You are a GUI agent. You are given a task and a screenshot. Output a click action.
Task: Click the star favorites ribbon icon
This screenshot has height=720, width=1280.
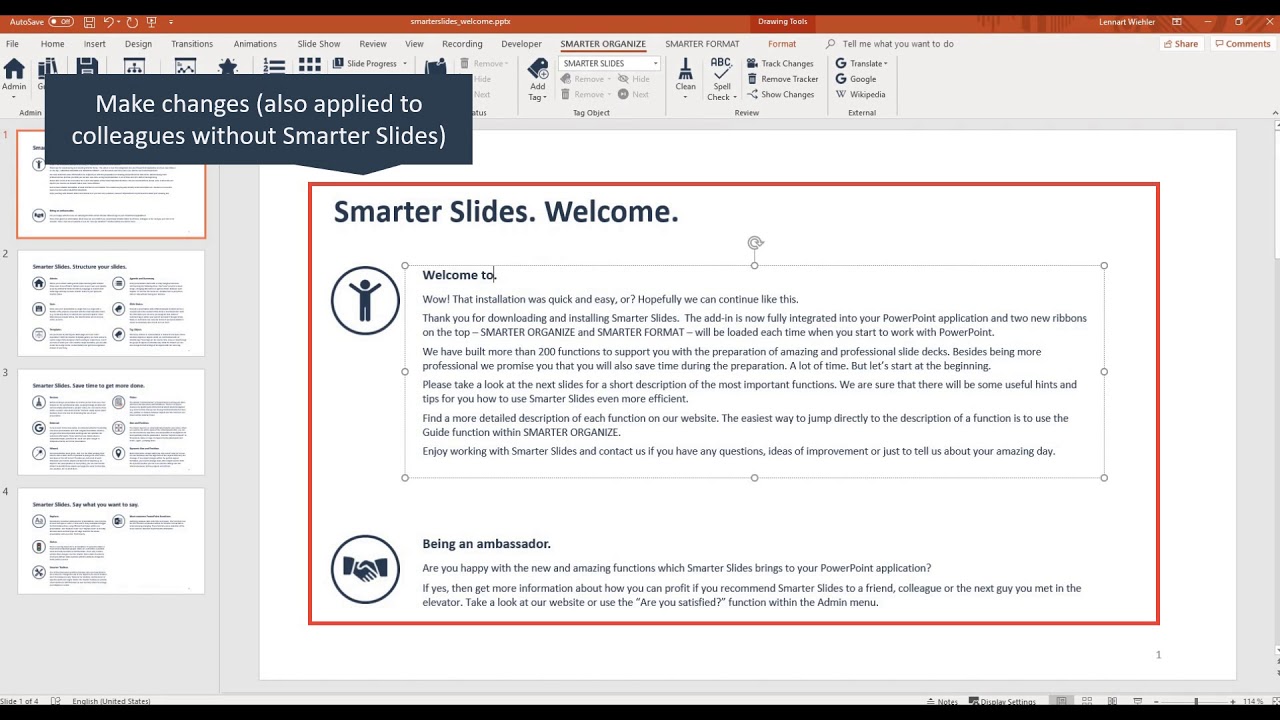[228, 67]
